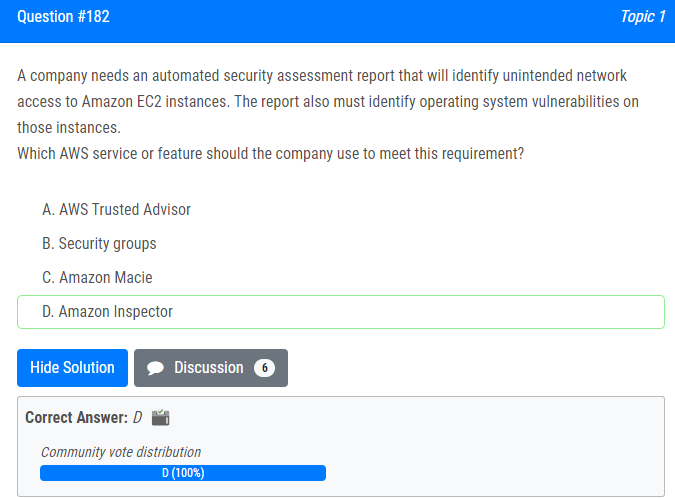Click the Question #182 header title

click(63, 17)
